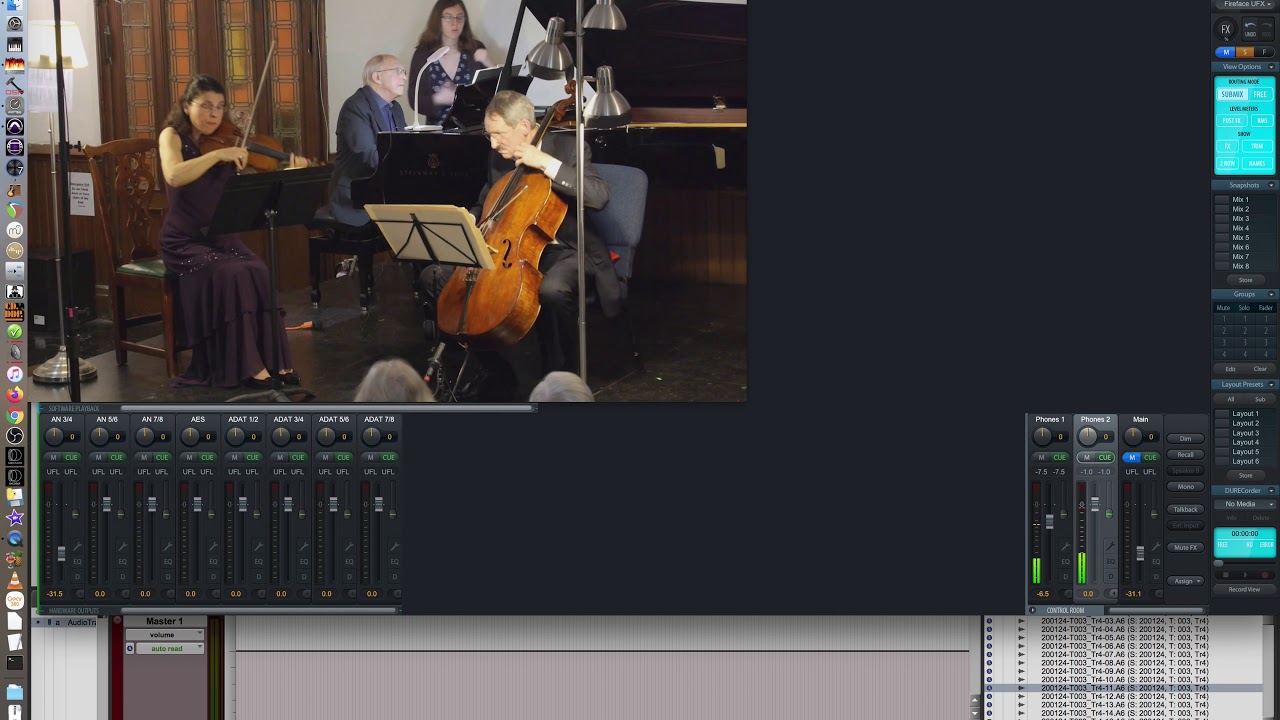Viewport: 1280px width, 720px height.
Task: Open the wrench settings for Phones 2
Action: pos(1110,547)
